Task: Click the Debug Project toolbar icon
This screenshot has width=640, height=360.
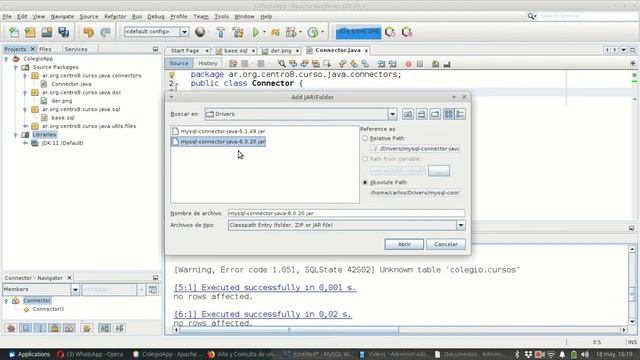Action: pyautogui.click(x=276, y=32)
